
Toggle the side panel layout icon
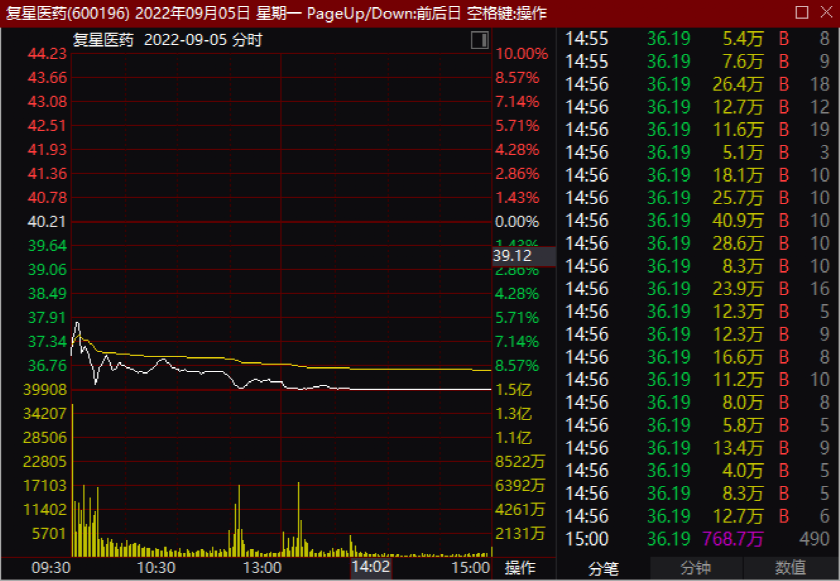[x=479, y=40]
